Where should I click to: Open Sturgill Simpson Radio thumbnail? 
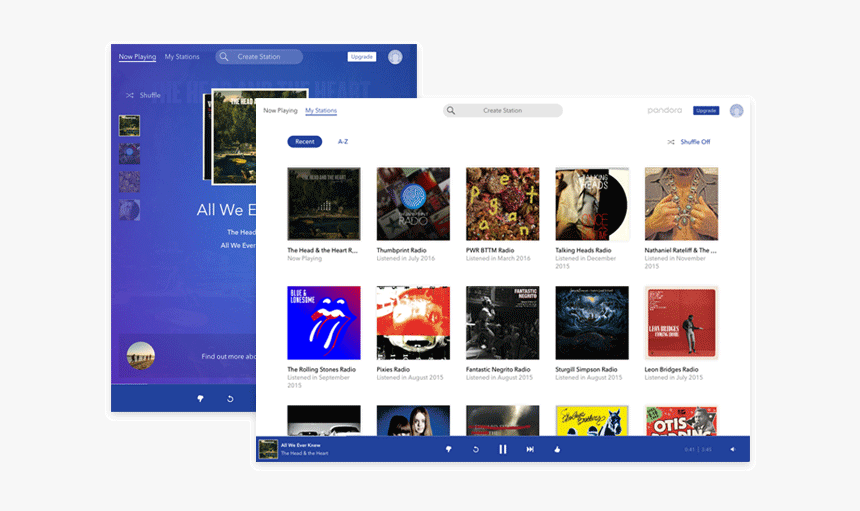coord(592,322)
